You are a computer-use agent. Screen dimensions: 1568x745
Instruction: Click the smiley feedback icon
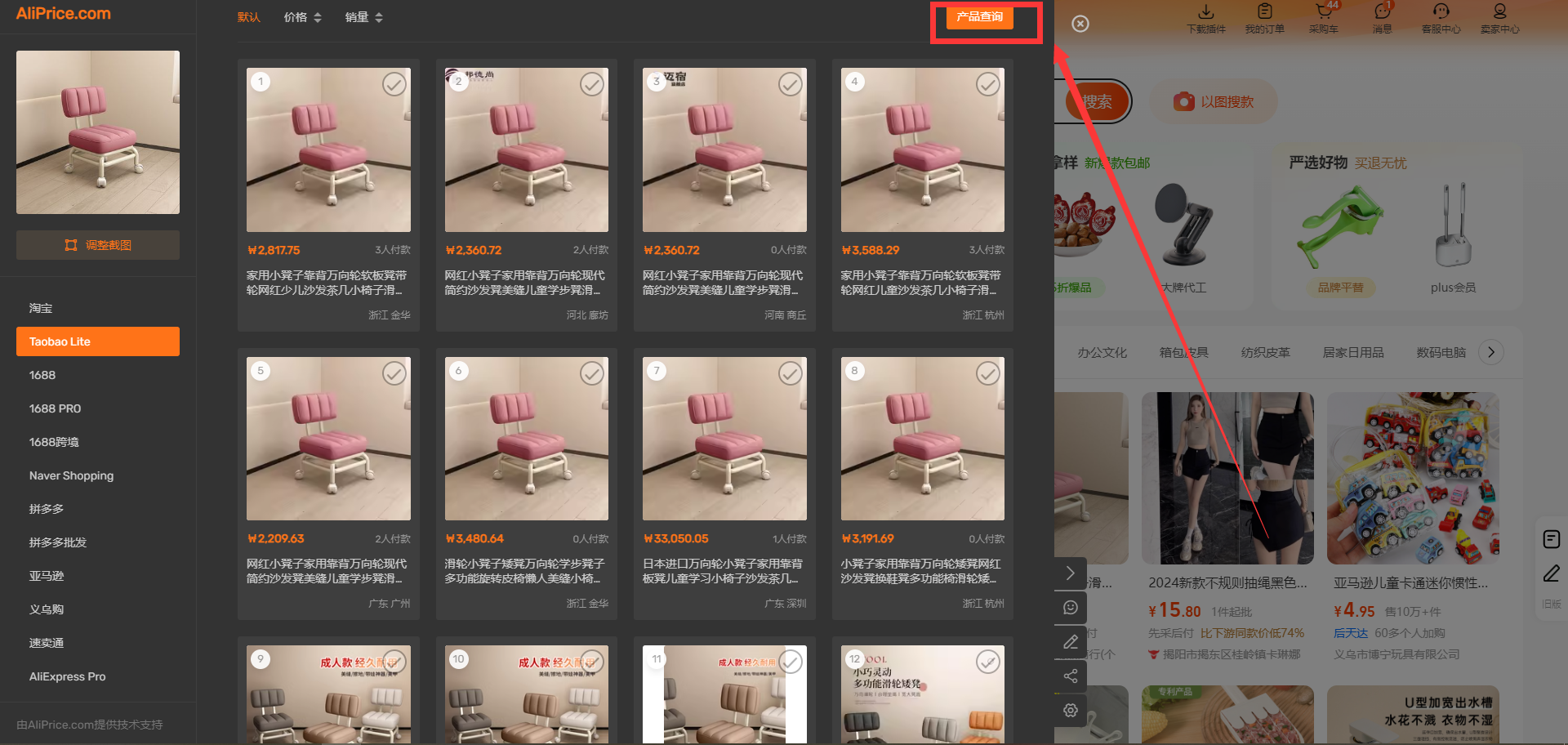point(1071,608)
